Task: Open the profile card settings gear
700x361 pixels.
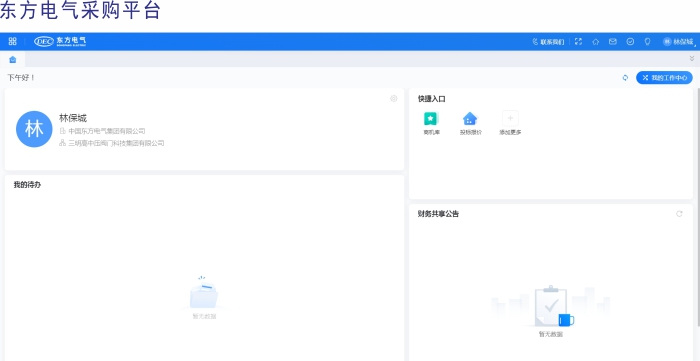Action: click(x=394, y=99)
